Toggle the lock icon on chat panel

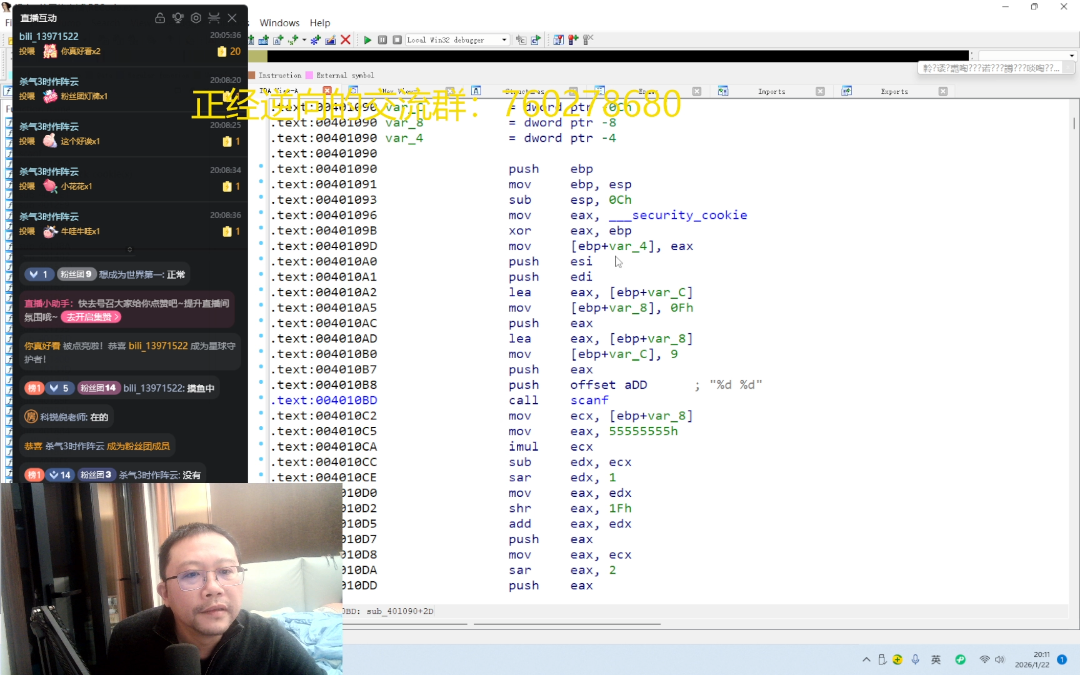tap(160, 18)
